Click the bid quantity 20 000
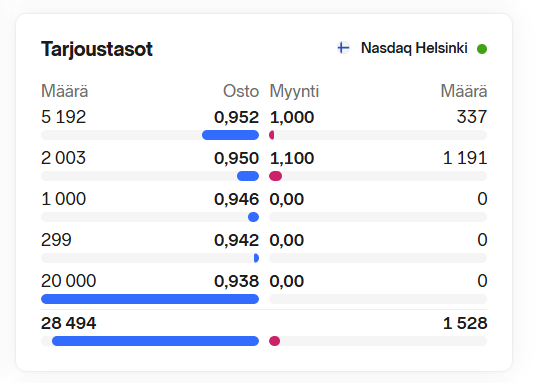 coord(68,281)
